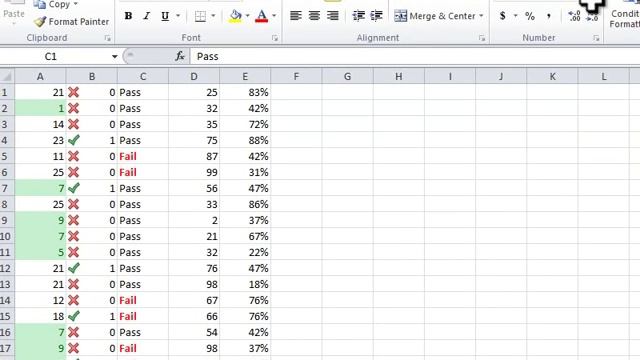Select Fail cell in row 17
This screenshot has width=640, height=360.
[143, 348]
